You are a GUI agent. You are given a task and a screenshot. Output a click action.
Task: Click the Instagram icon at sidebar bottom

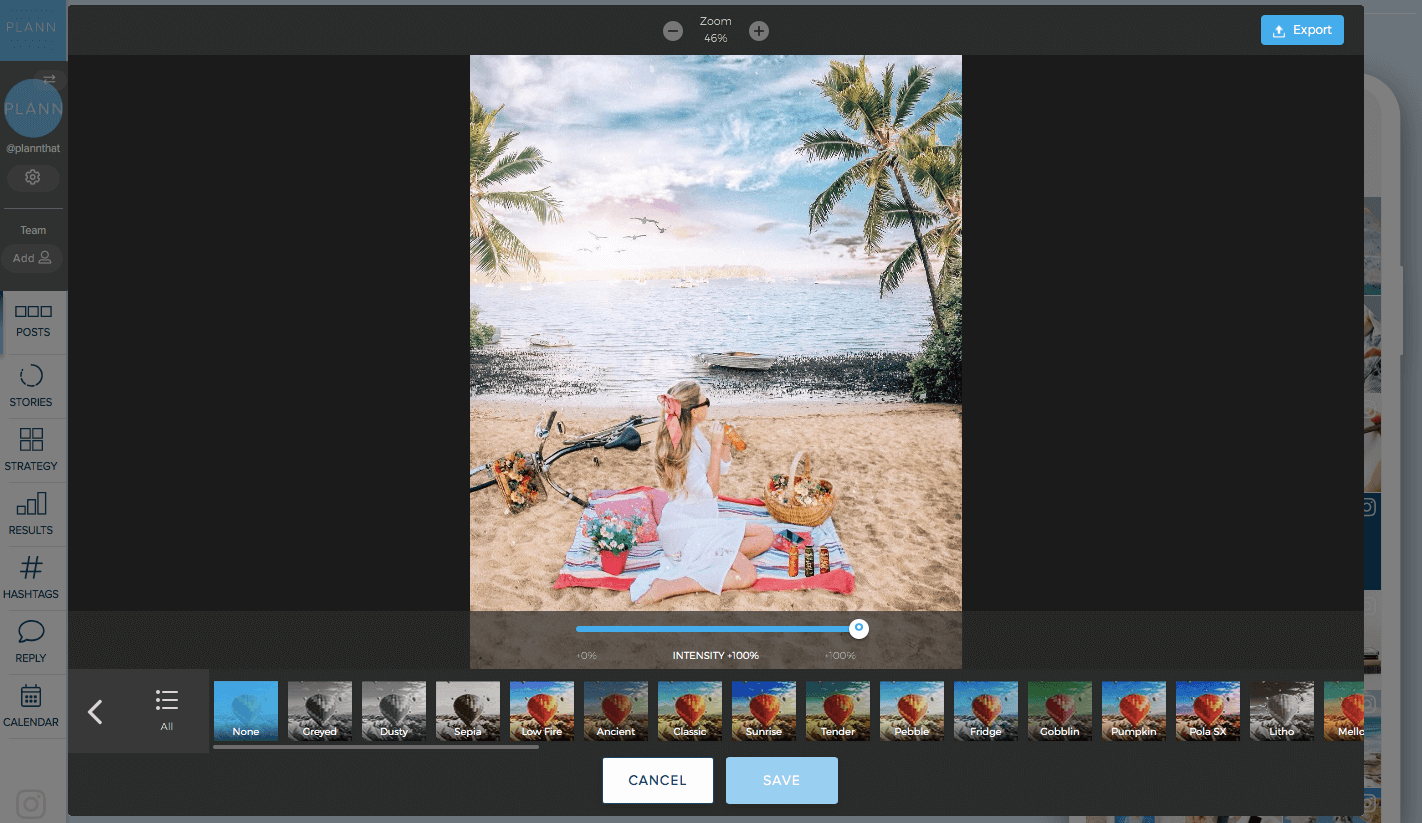tap(31, 804)
